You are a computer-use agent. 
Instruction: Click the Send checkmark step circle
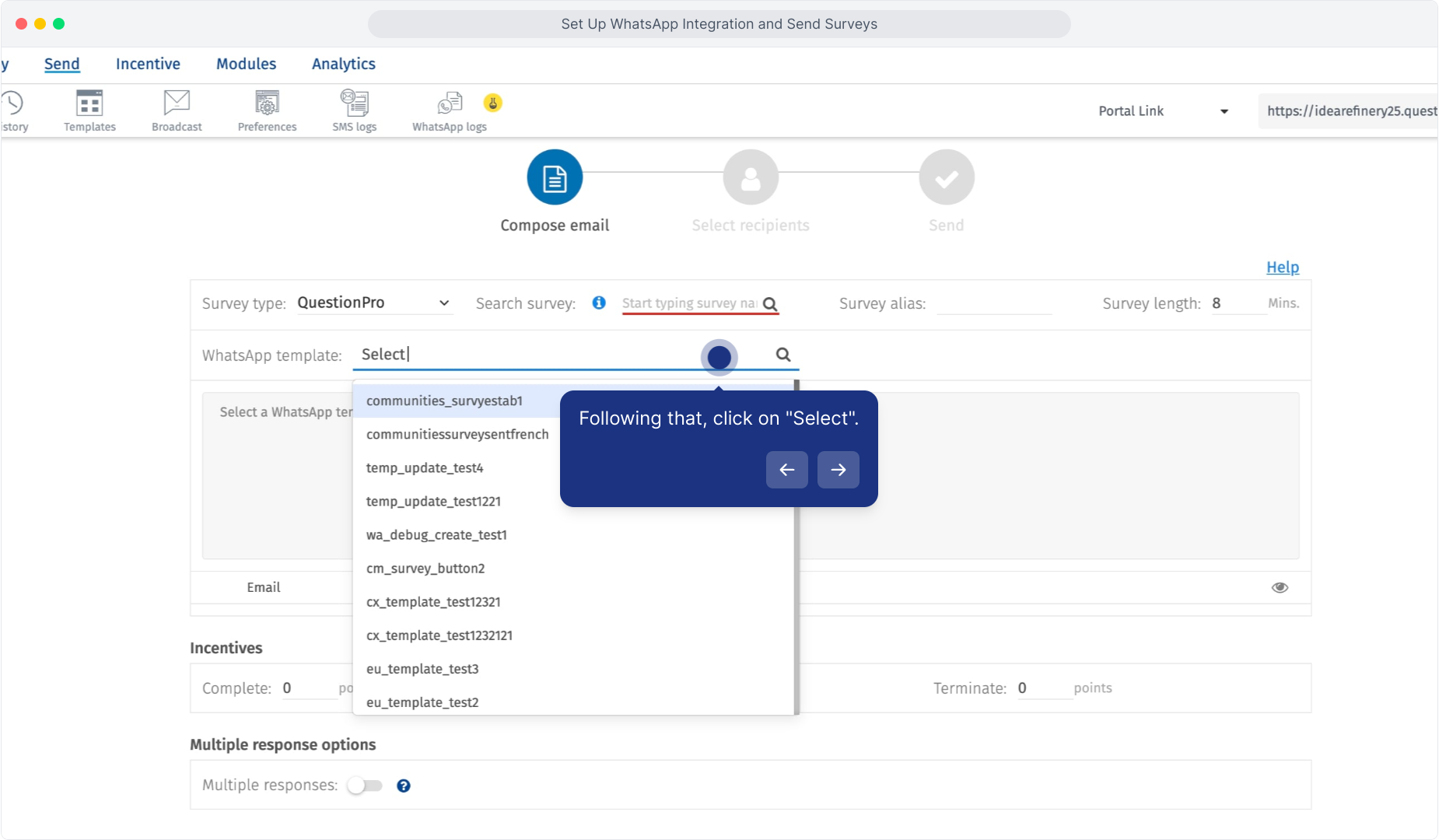[947, 177]
